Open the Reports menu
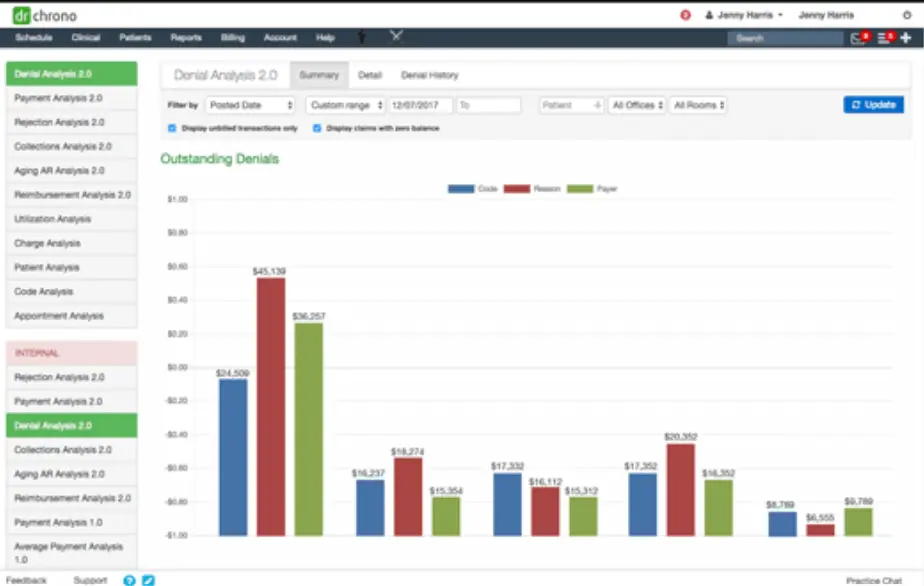 [185, 37]
